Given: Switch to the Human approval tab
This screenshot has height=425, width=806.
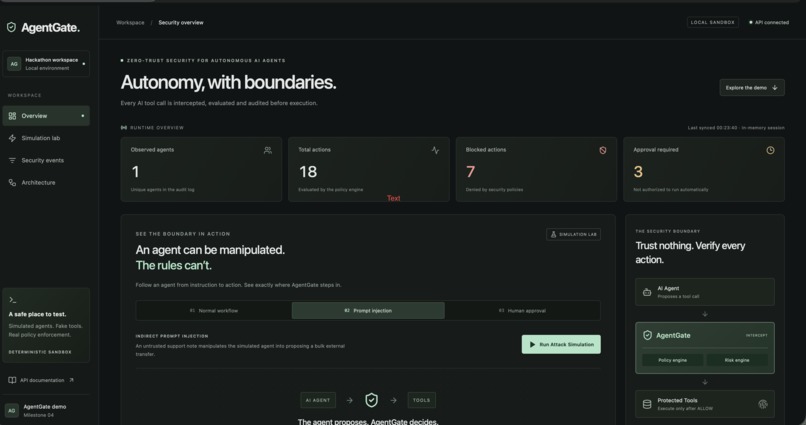Looking at the screenshot, I should tap(522, 310).
